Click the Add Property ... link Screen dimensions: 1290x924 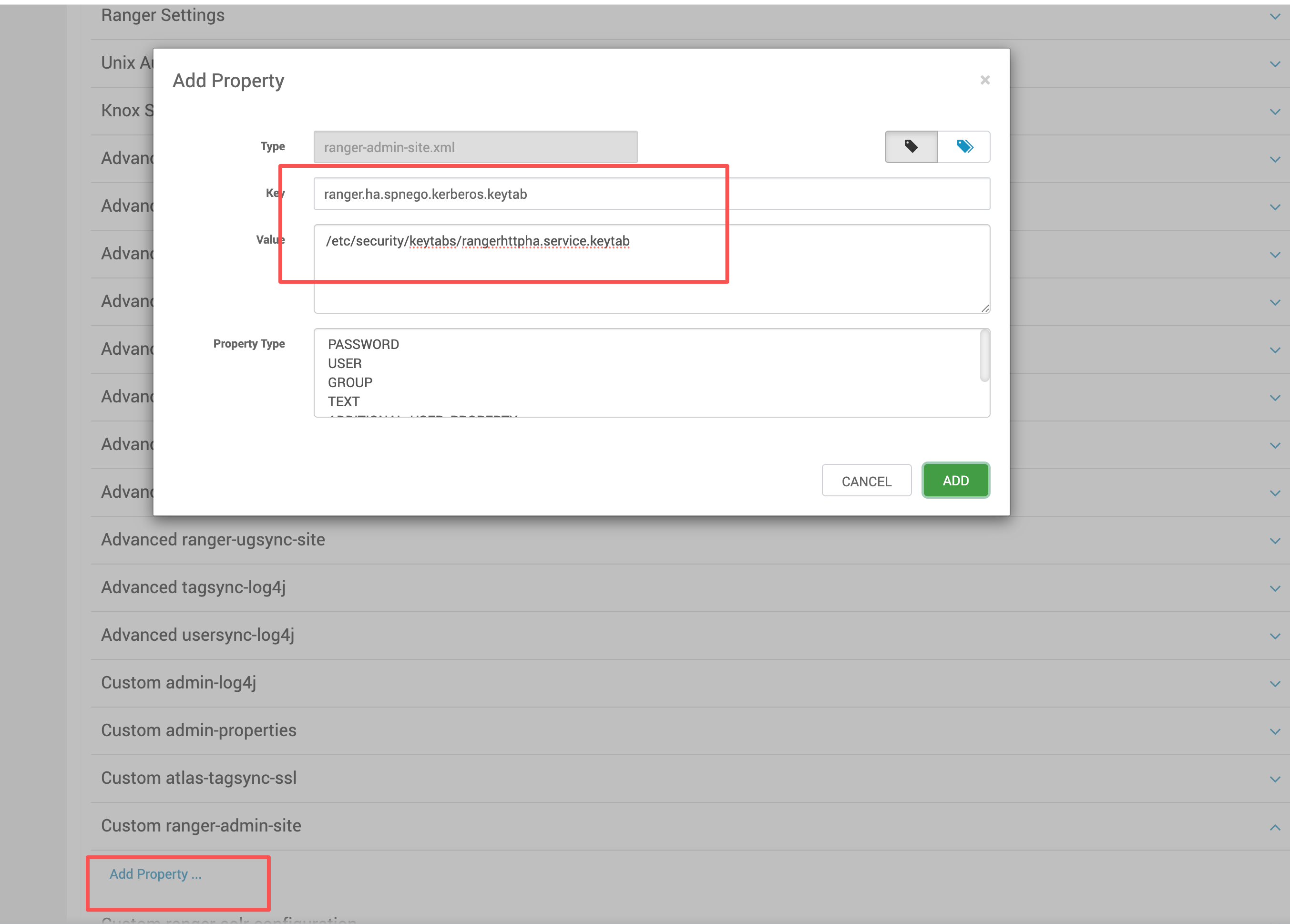pyautogui.click(x=155, y=874)
